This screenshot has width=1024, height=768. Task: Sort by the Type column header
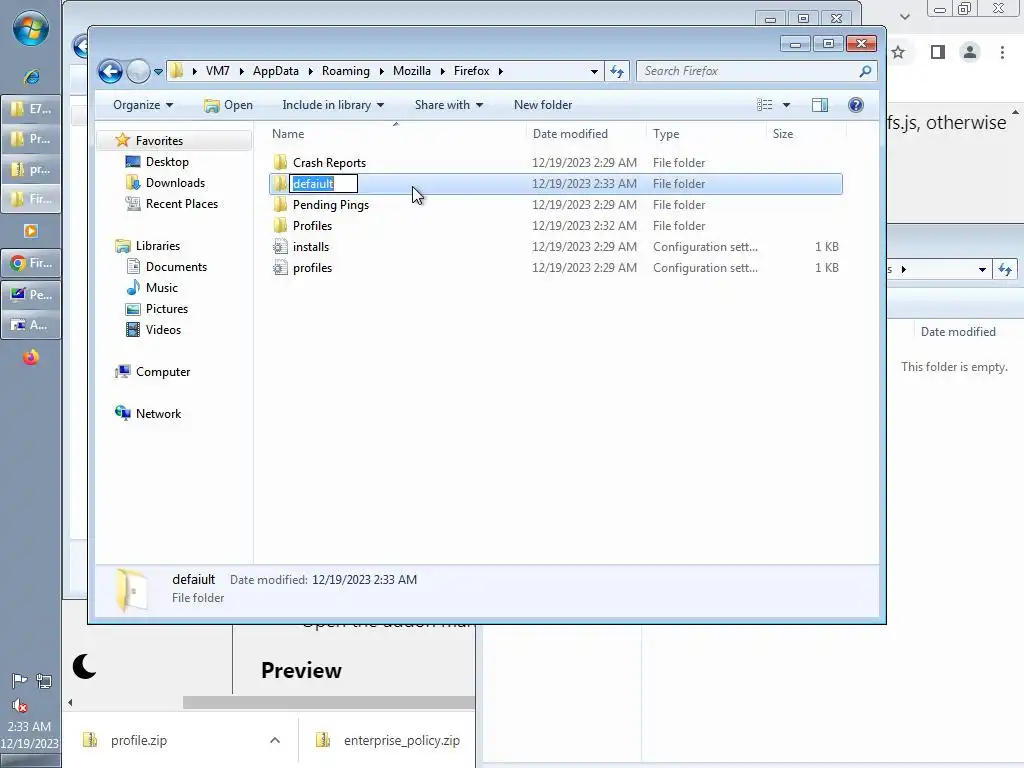(x=666, y=134)
